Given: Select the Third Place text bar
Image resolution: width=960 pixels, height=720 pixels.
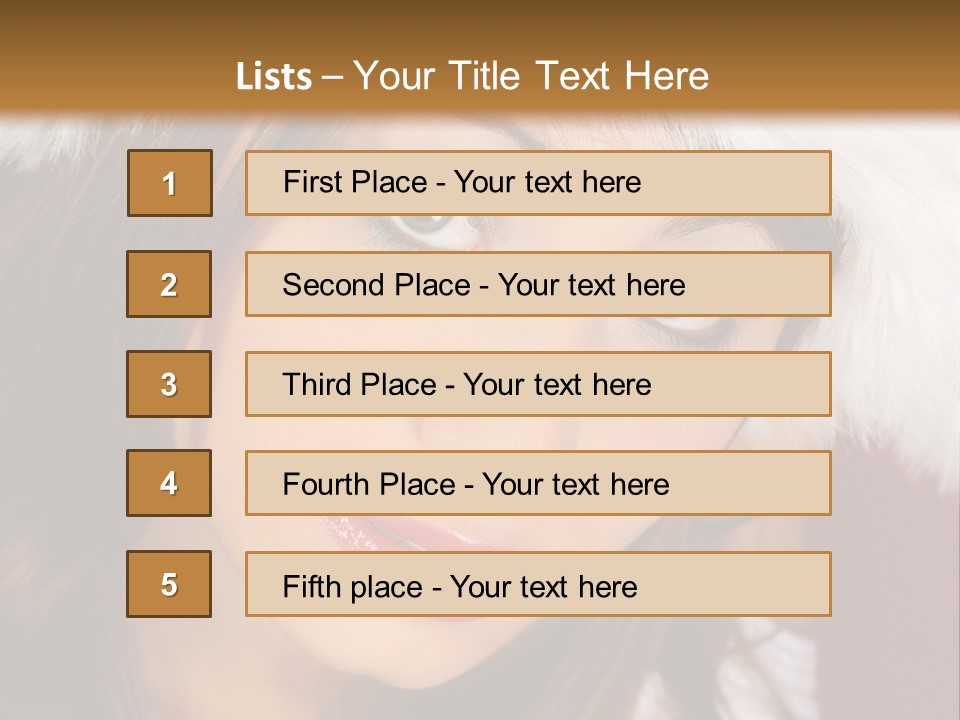Looking at the screenshot, I should tap(538, 384).
